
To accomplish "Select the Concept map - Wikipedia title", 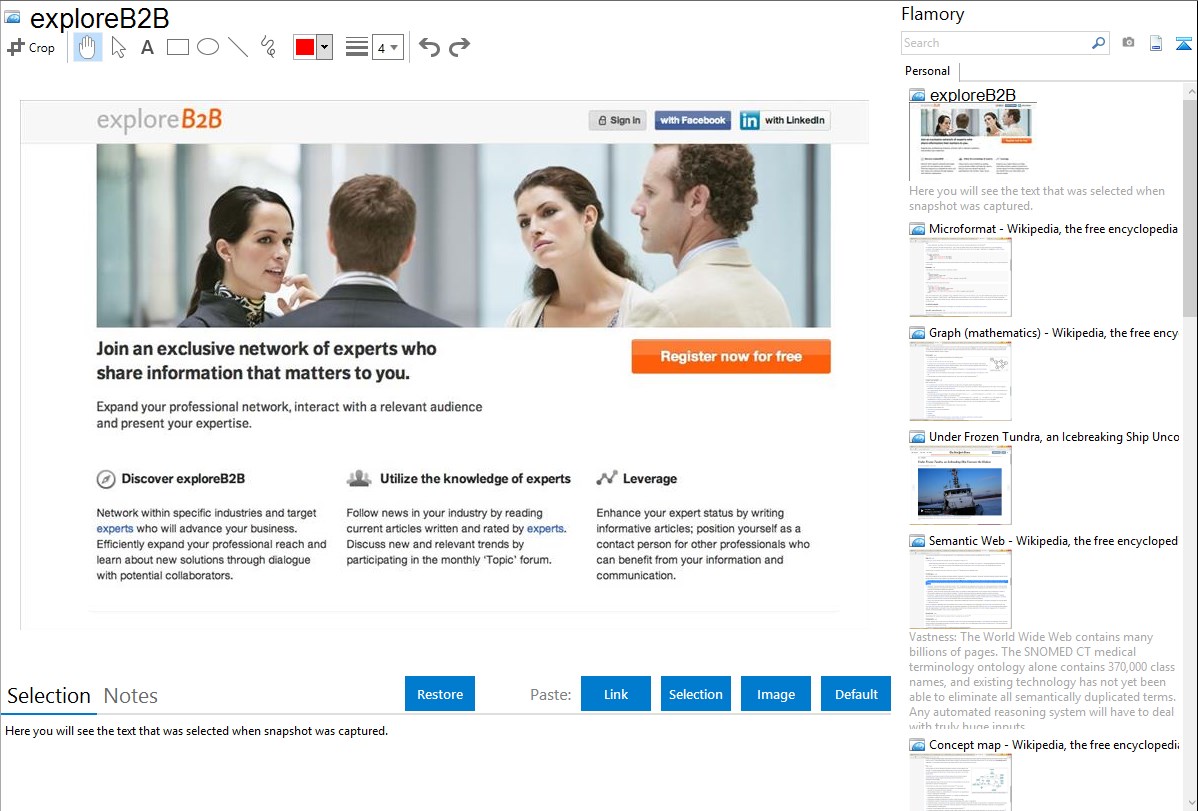I will pyautogui.click(x=1053, y=744).
